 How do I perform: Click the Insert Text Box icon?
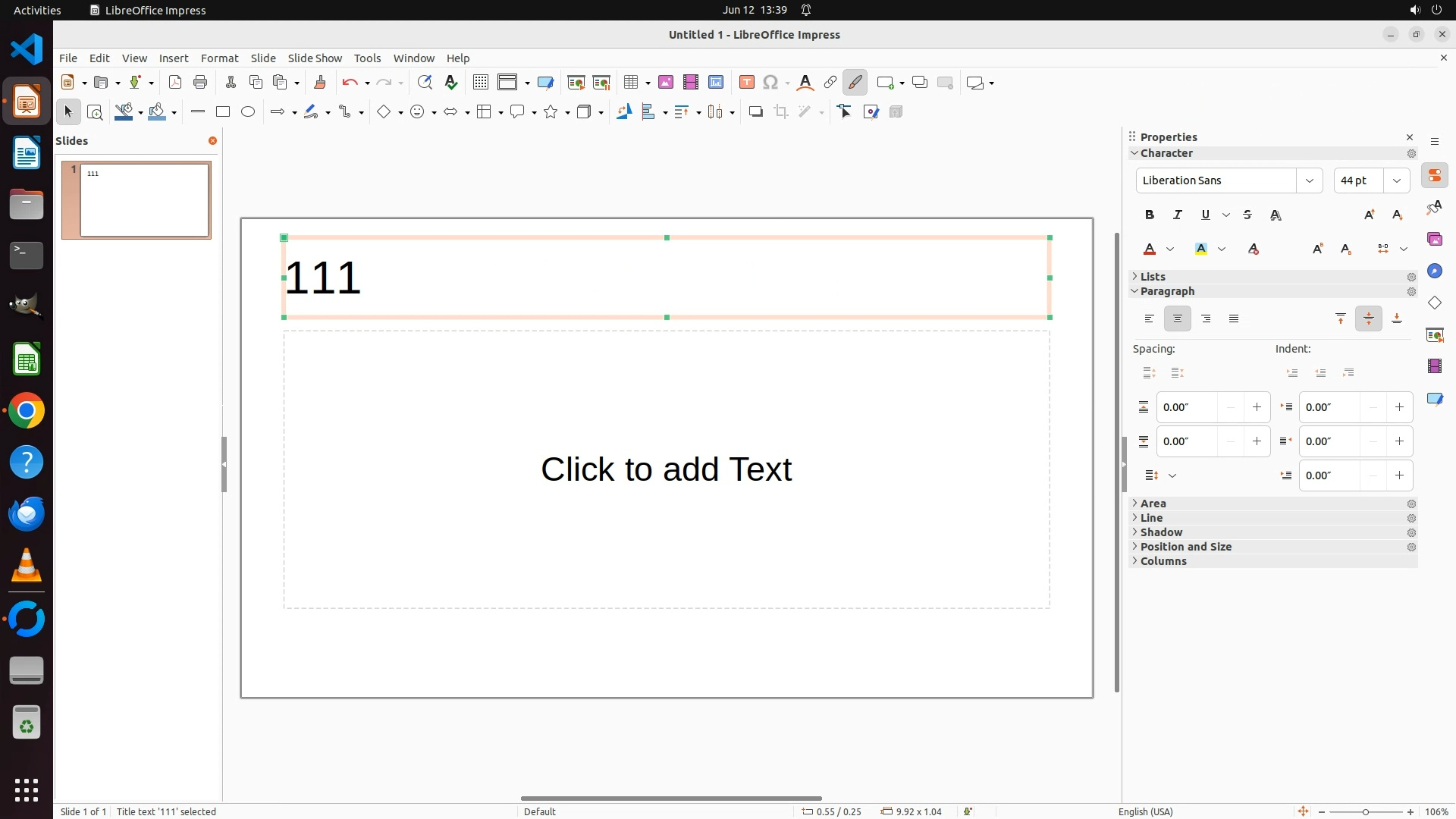(x=746, y=83)
